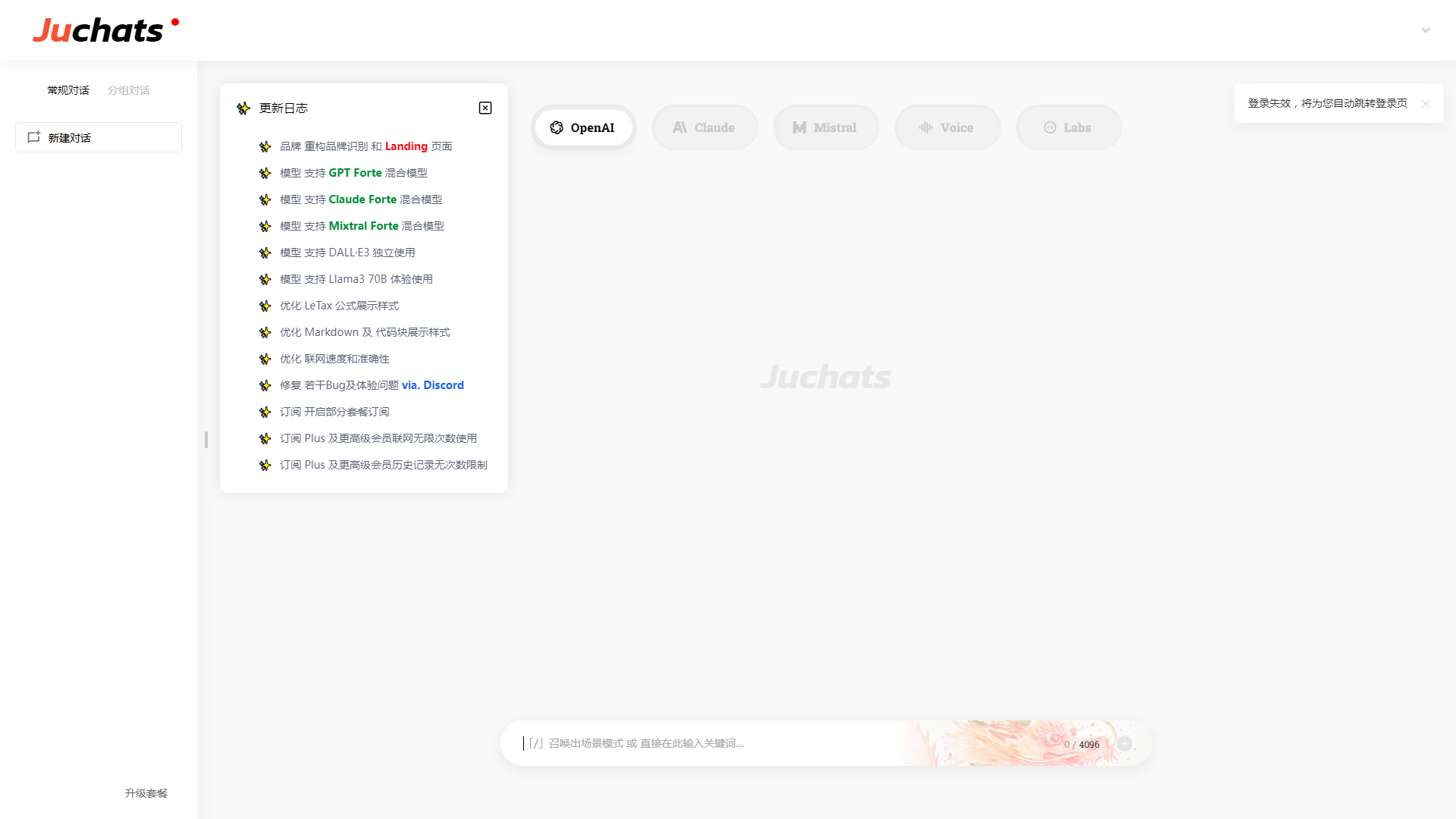The image size is (1456, 819).
Task: Open the red Landing link
Action: 406,146
